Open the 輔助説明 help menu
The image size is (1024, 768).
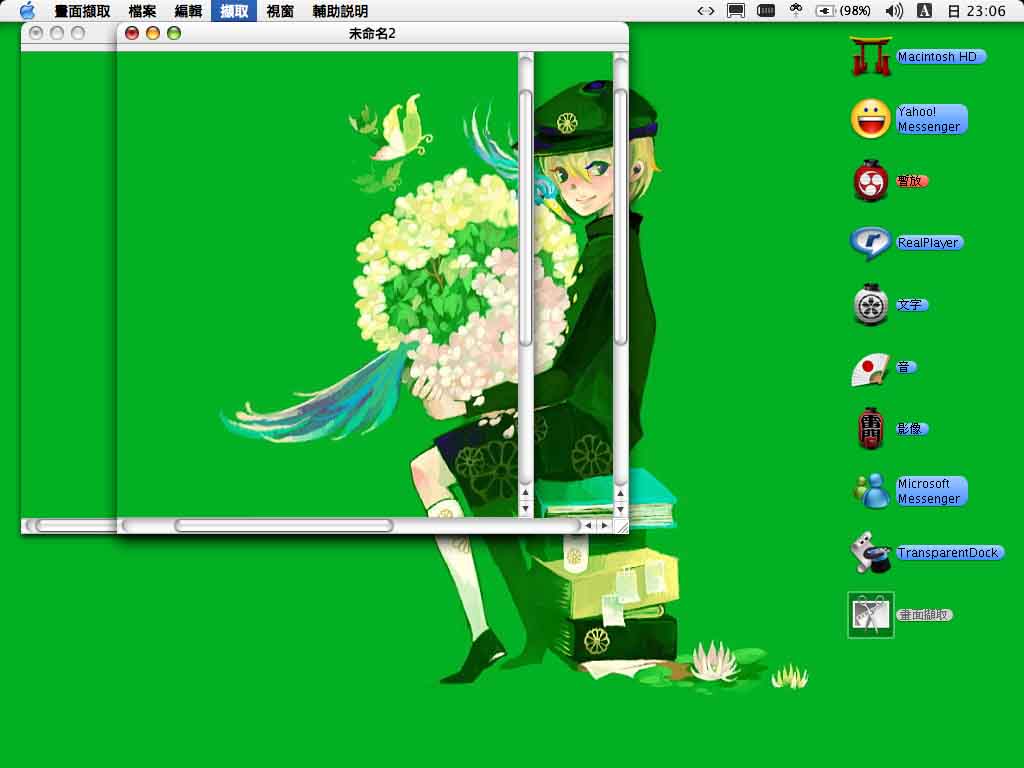click(340, 11)
